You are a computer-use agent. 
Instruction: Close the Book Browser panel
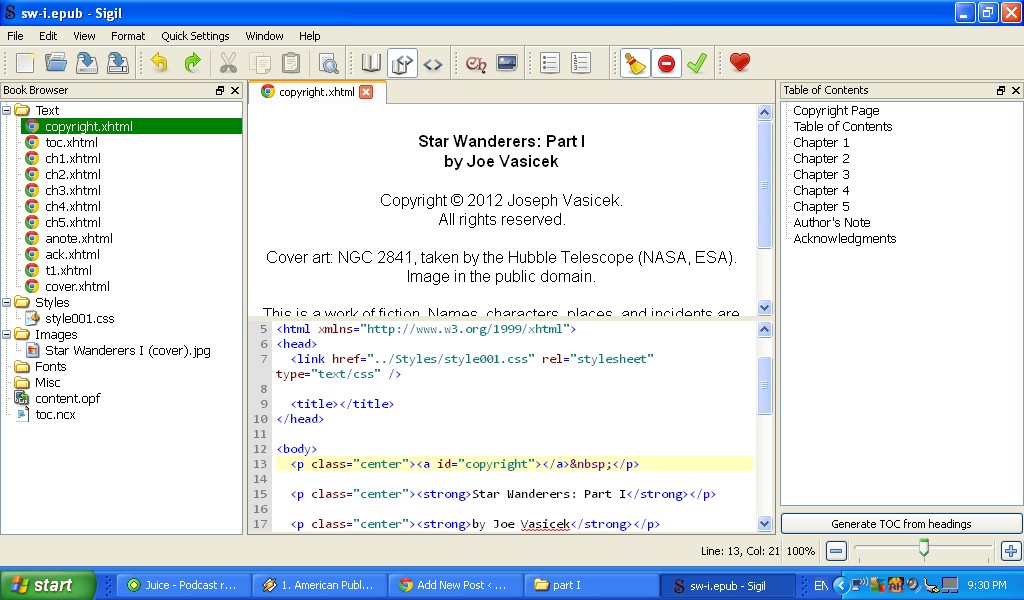235,91
